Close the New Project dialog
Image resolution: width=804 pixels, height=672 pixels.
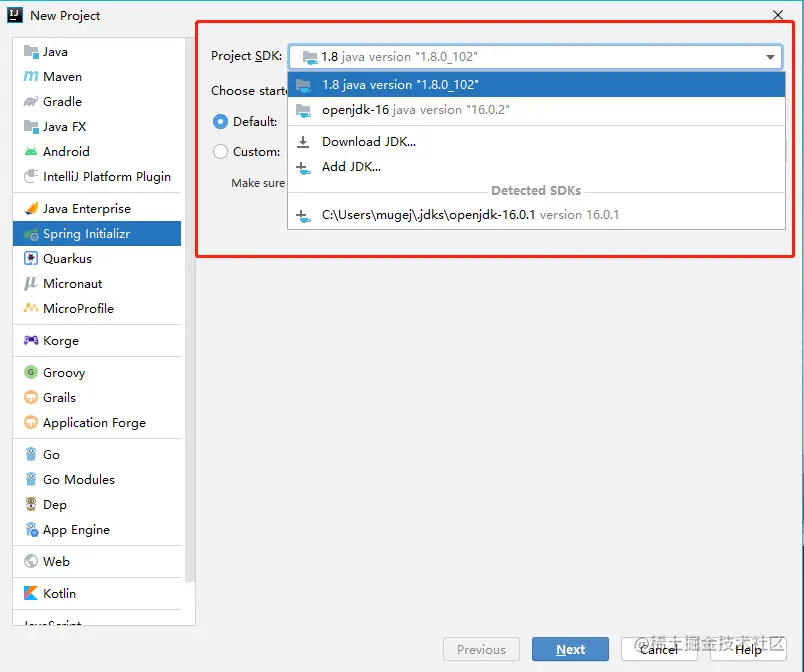[x=778, y=15]
